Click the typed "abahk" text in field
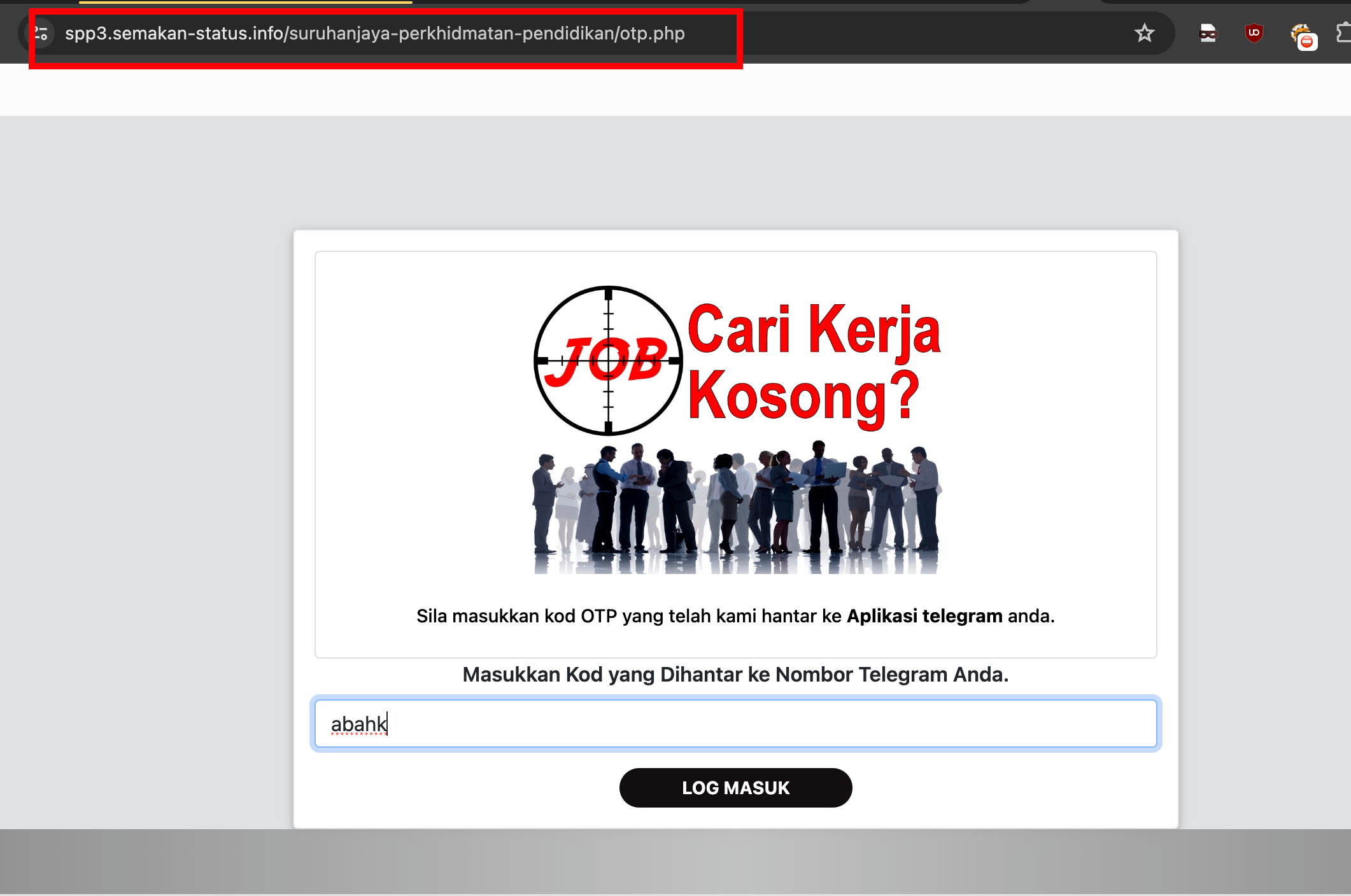This screenshot has width=1351, height=896. [358, 724]
